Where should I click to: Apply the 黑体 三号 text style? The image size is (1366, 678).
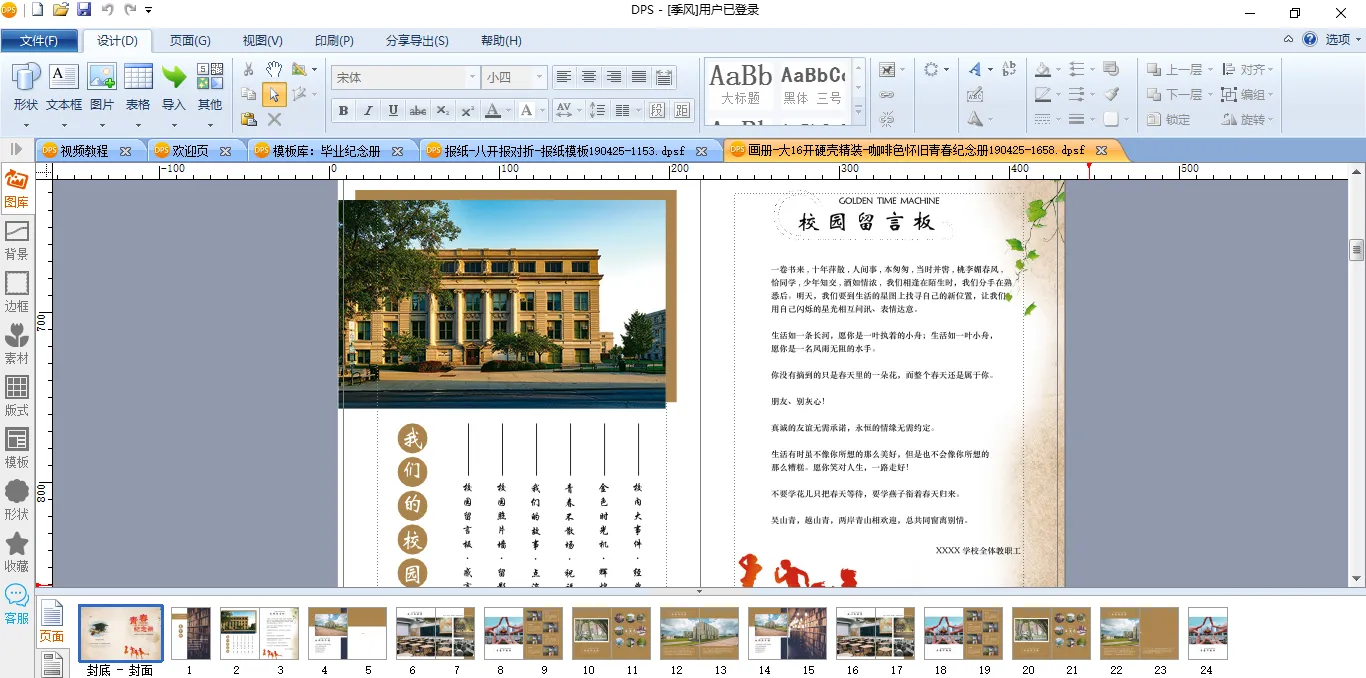pos(812,84)
